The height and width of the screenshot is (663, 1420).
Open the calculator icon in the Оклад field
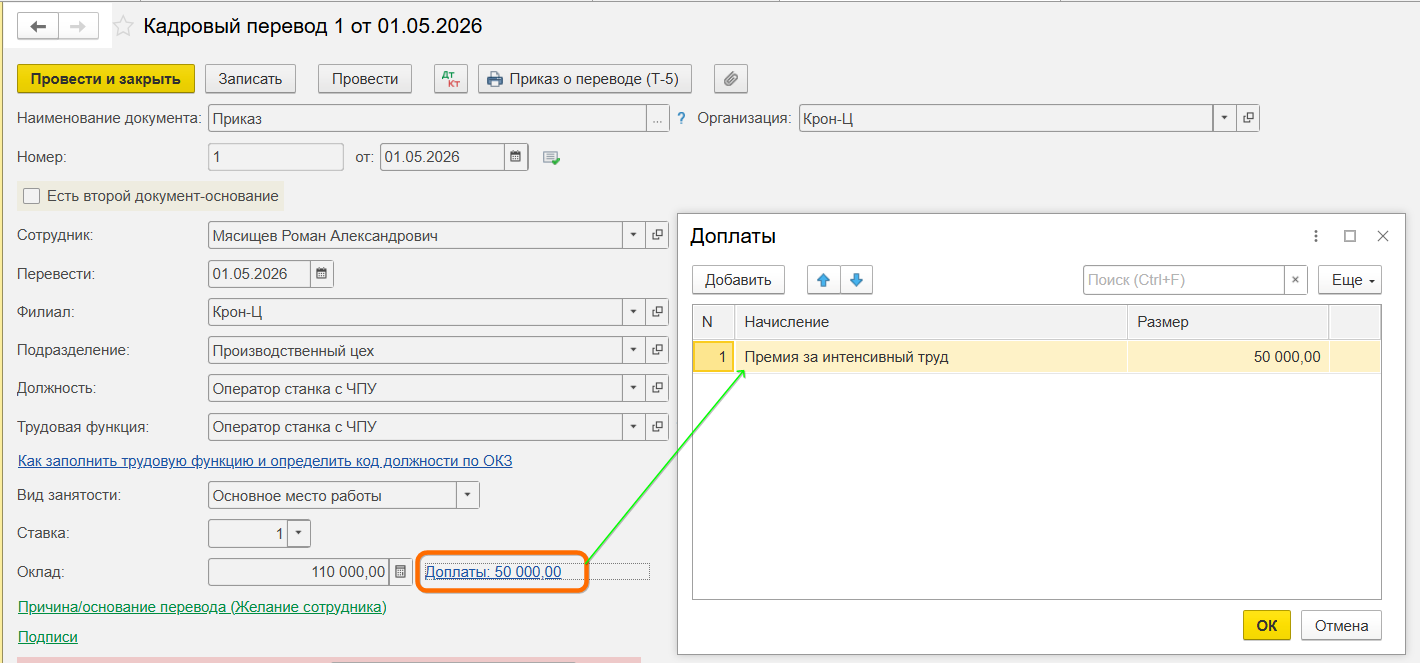tap(400, 572)
